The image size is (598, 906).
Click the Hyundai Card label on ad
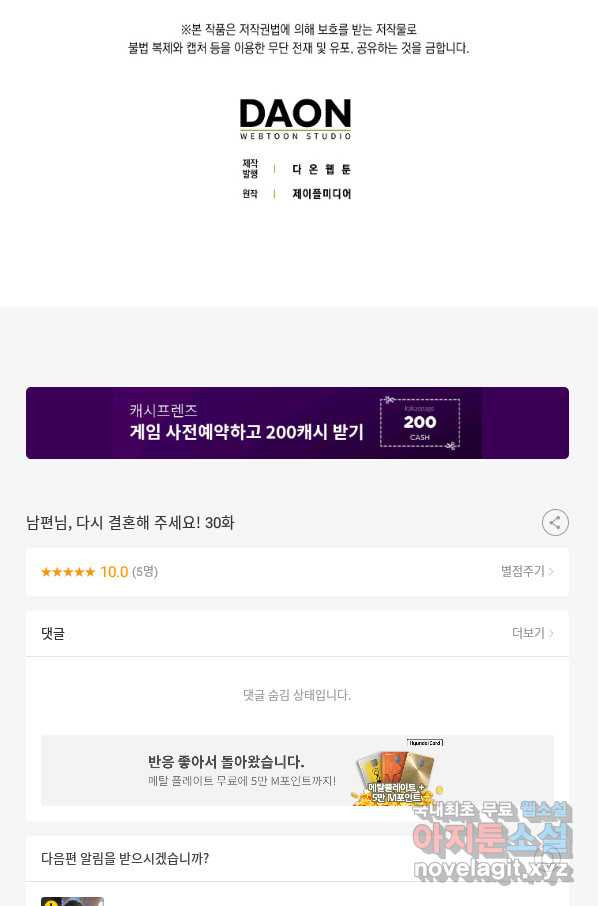(425, 742)
